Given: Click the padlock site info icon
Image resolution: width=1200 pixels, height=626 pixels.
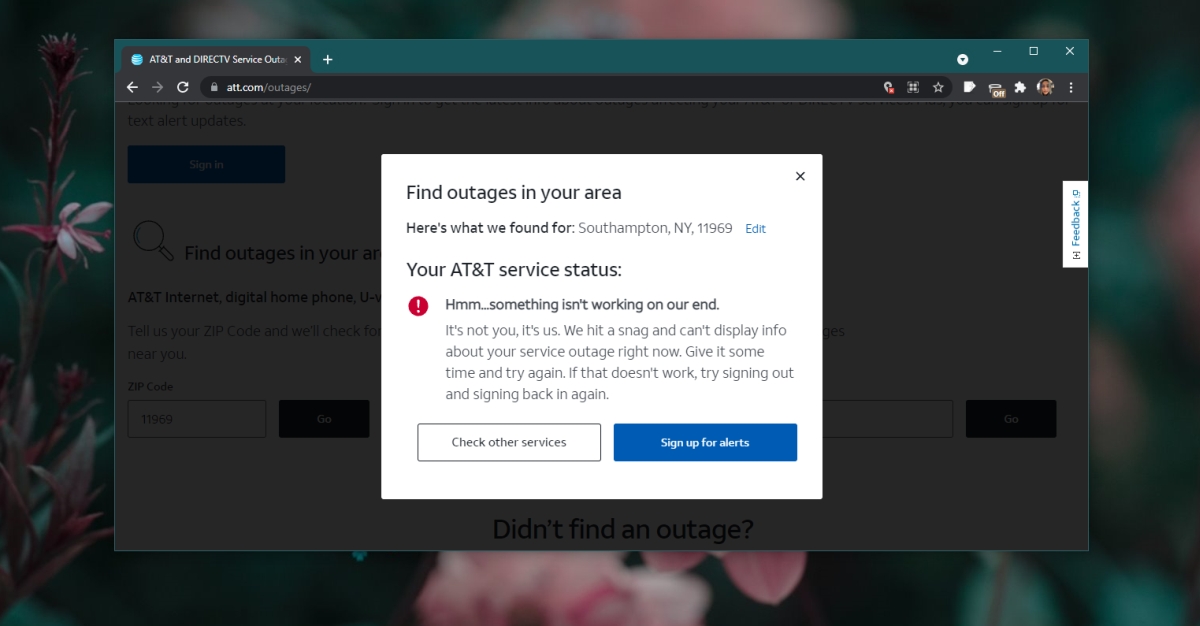Looking at the screenshot, I should point(212,88).
